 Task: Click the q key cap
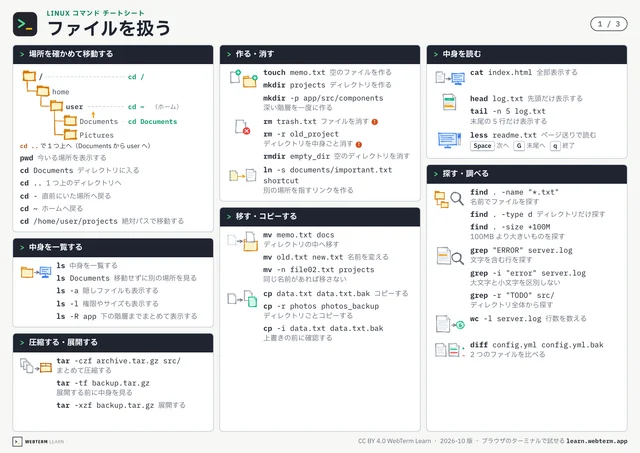(x=555, y=146)
